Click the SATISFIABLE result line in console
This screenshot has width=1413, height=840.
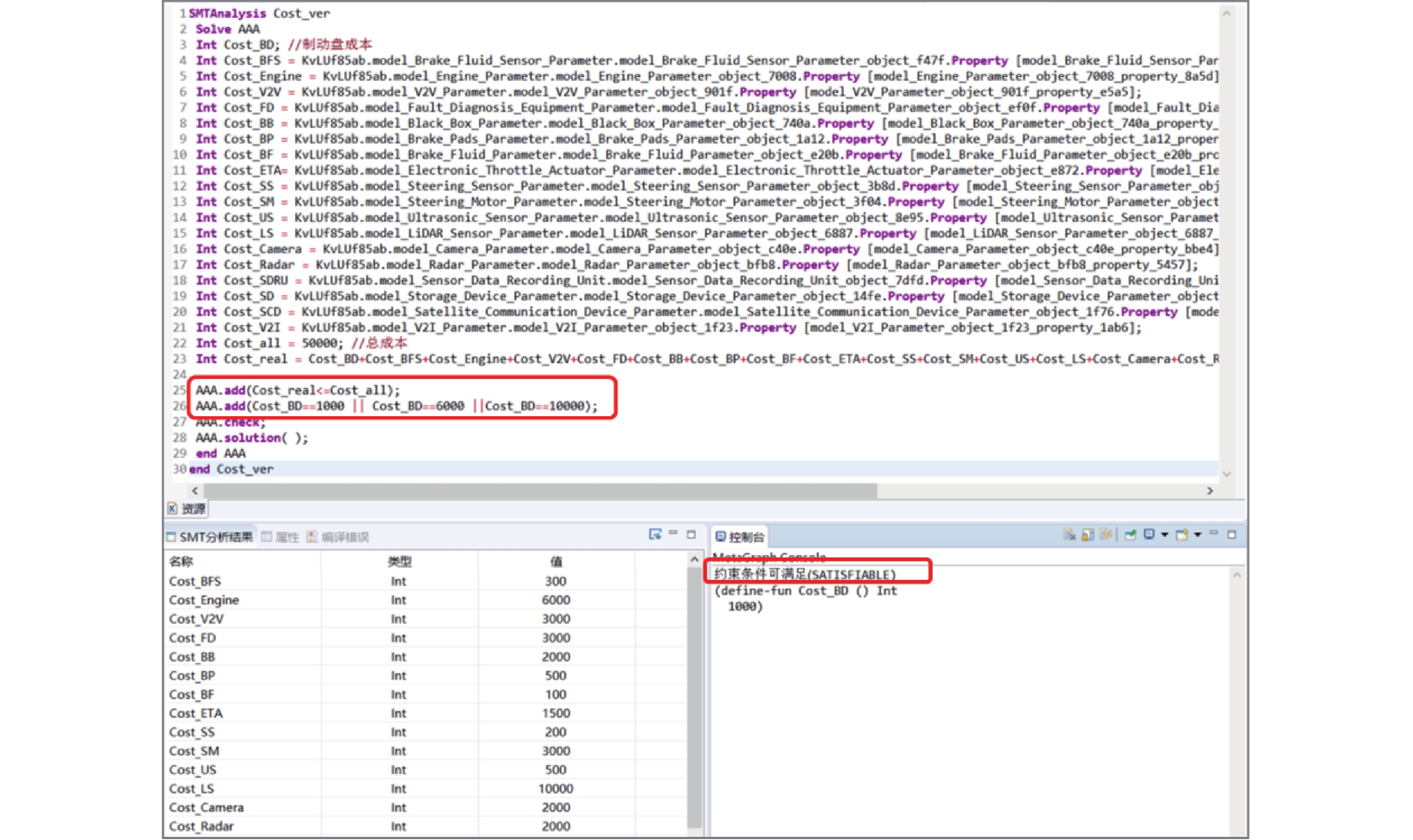click(805, 575)
